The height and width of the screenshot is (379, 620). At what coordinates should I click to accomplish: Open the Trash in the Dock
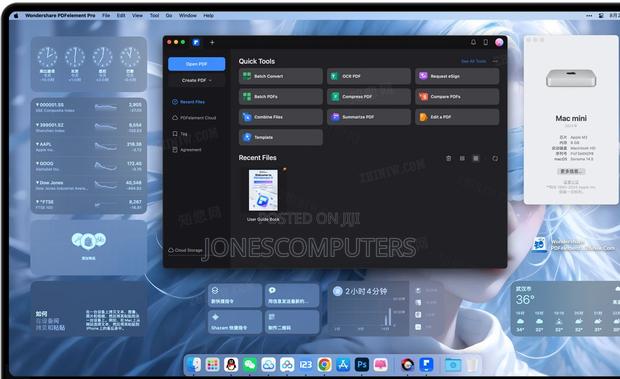pos(472,364)
